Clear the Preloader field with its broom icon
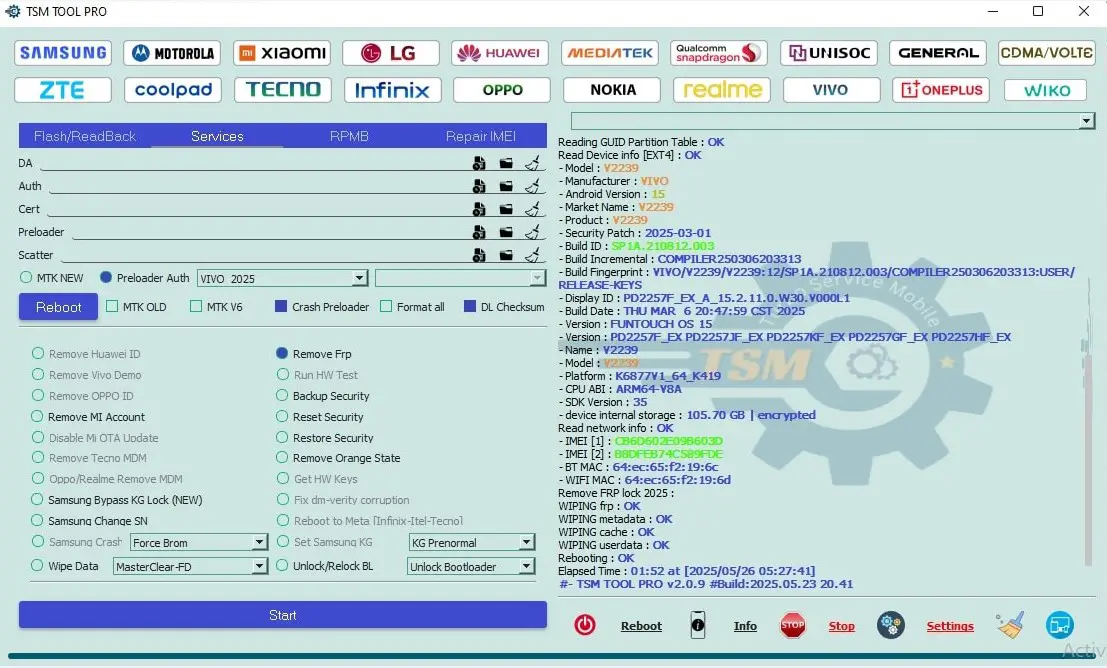The height and width of the screenshot is (668, 1107). (x=532, y=232)
